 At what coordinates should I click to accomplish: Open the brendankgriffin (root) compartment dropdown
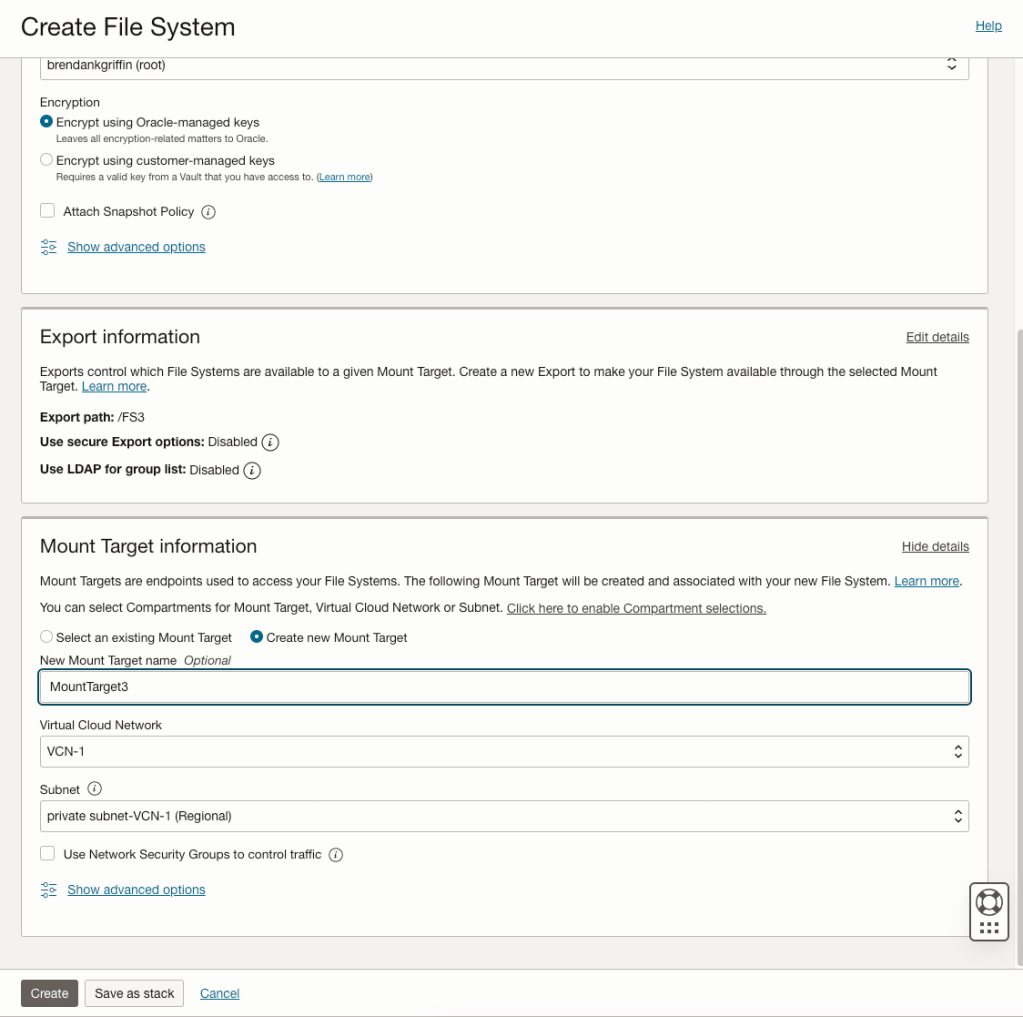(504, 65)
